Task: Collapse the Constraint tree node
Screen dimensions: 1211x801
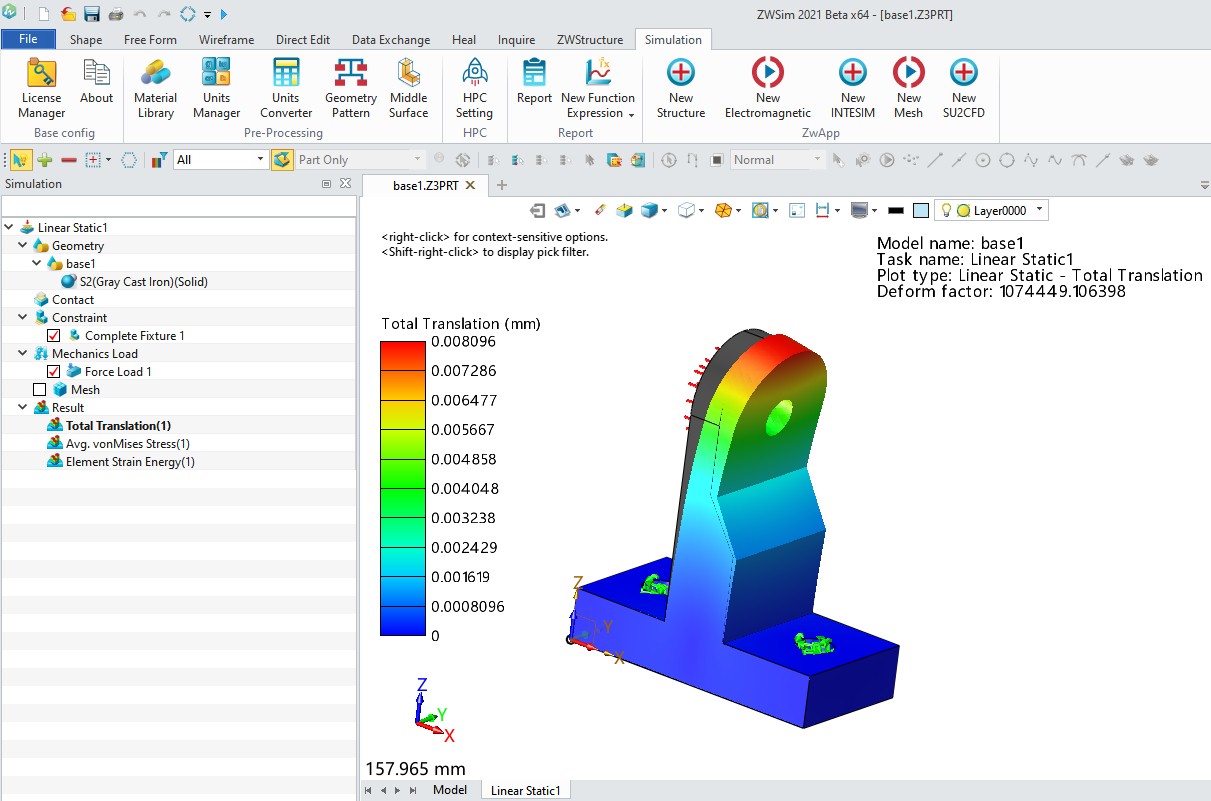Action: 23,318
